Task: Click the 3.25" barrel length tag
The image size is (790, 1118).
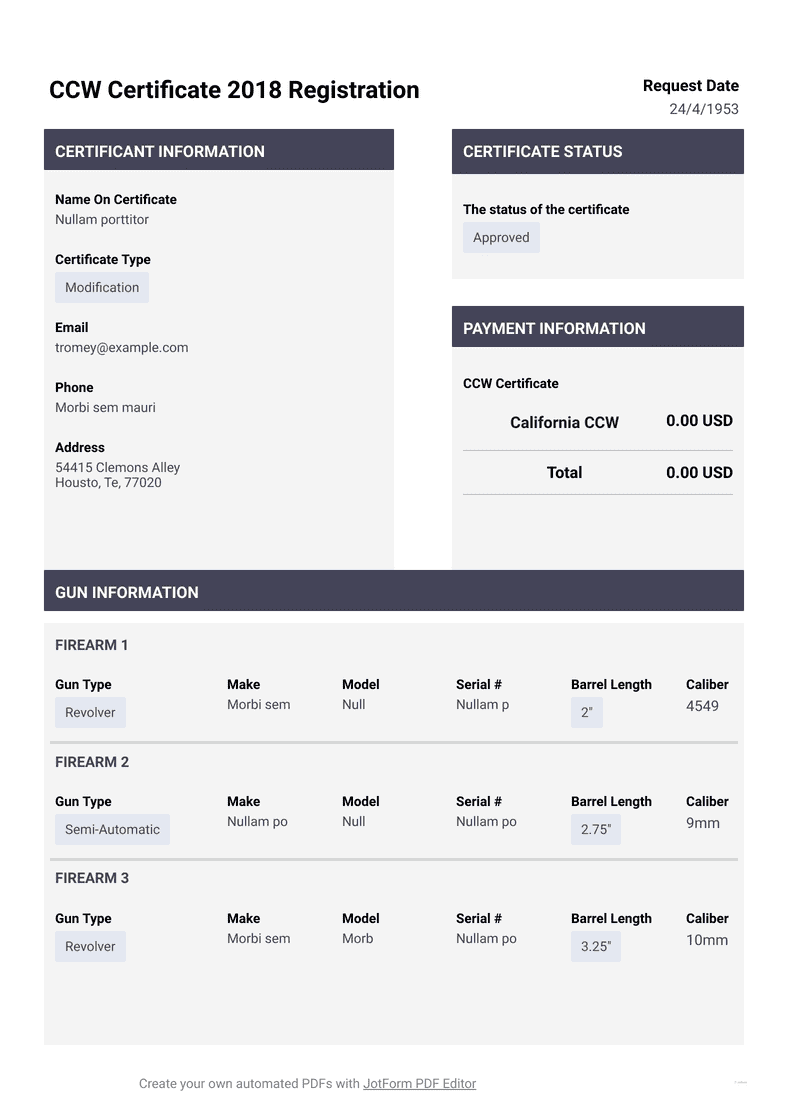Action: [596, 947]
